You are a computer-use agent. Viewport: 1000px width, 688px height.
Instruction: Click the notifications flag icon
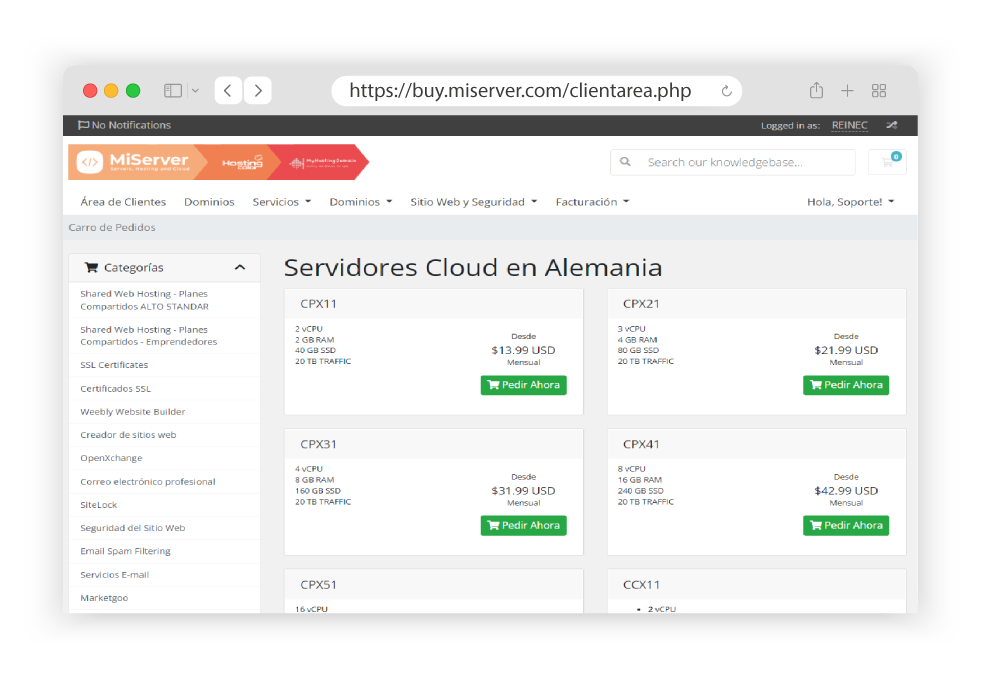pos(84,125)
